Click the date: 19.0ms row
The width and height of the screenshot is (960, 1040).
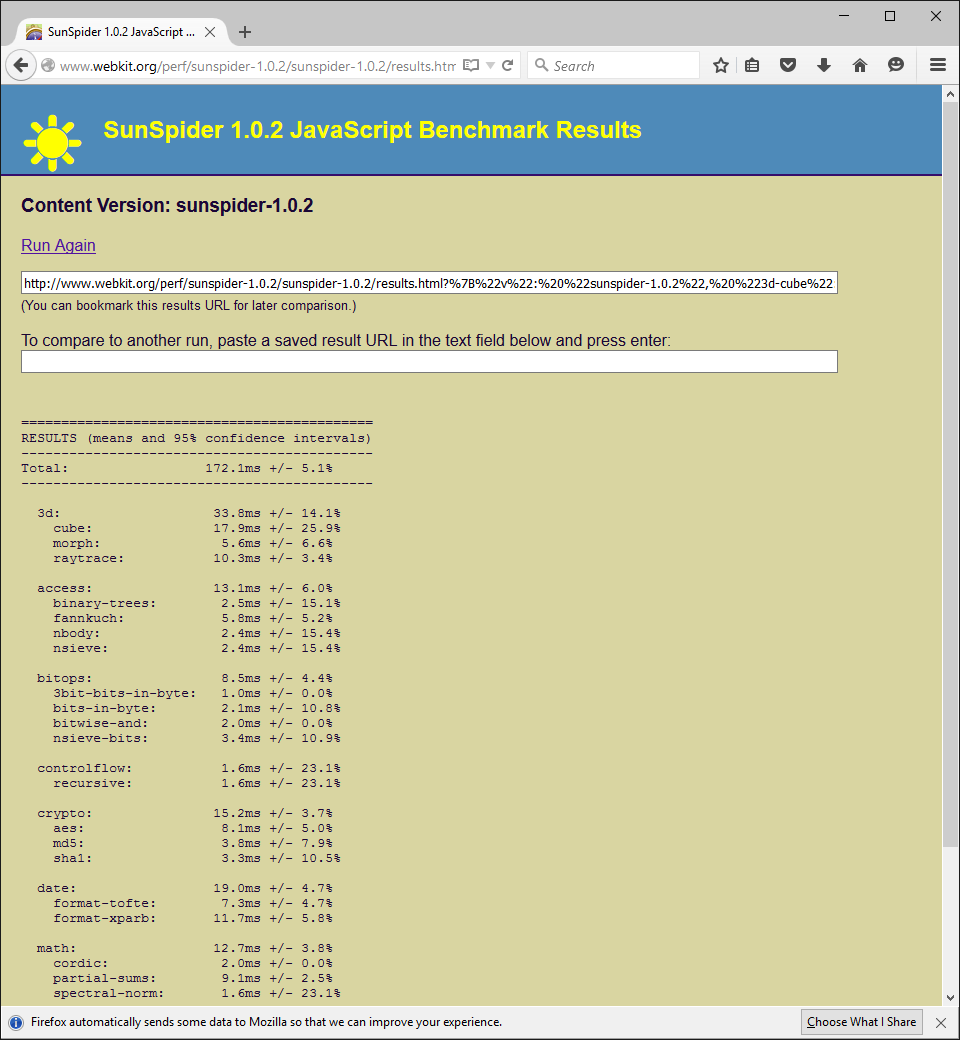(x=184, y=888)
